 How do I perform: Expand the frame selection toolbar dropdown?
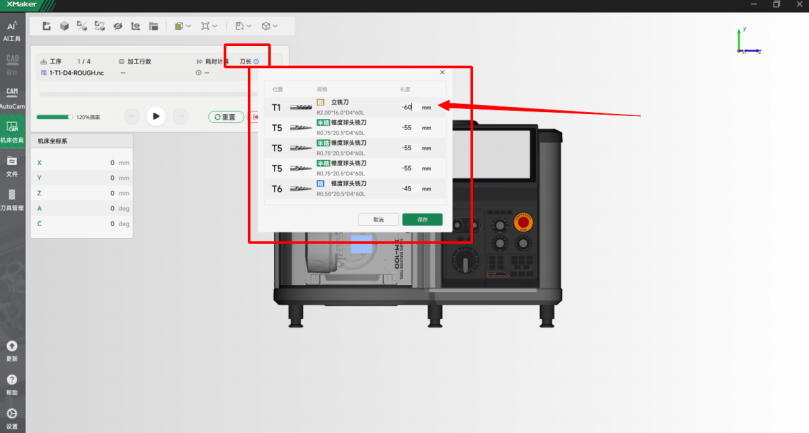pyautogui.click(x=210, y=25)
